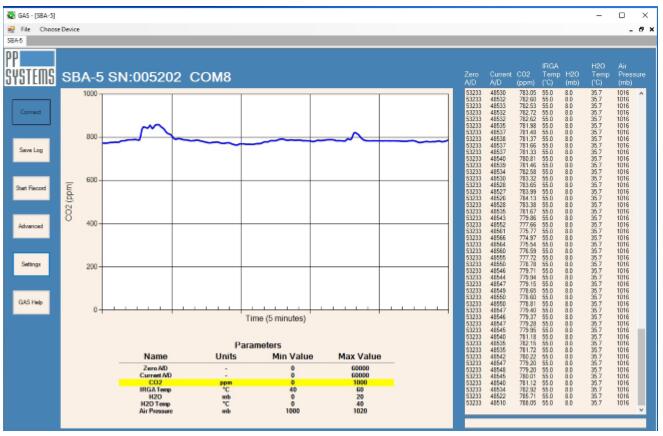Screen dimensions: 663x436
Task: Open the Advanced options button
Action: (31, 227)
